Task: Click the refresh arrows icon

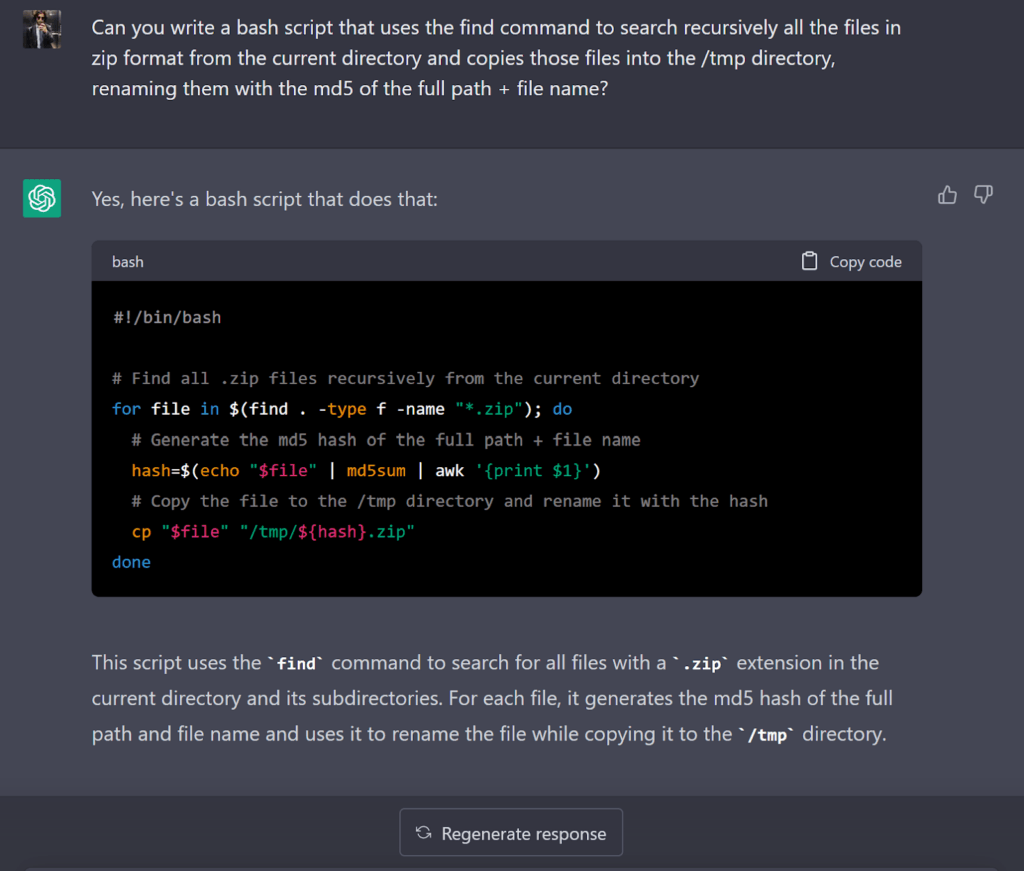Action: pos(423,832)
